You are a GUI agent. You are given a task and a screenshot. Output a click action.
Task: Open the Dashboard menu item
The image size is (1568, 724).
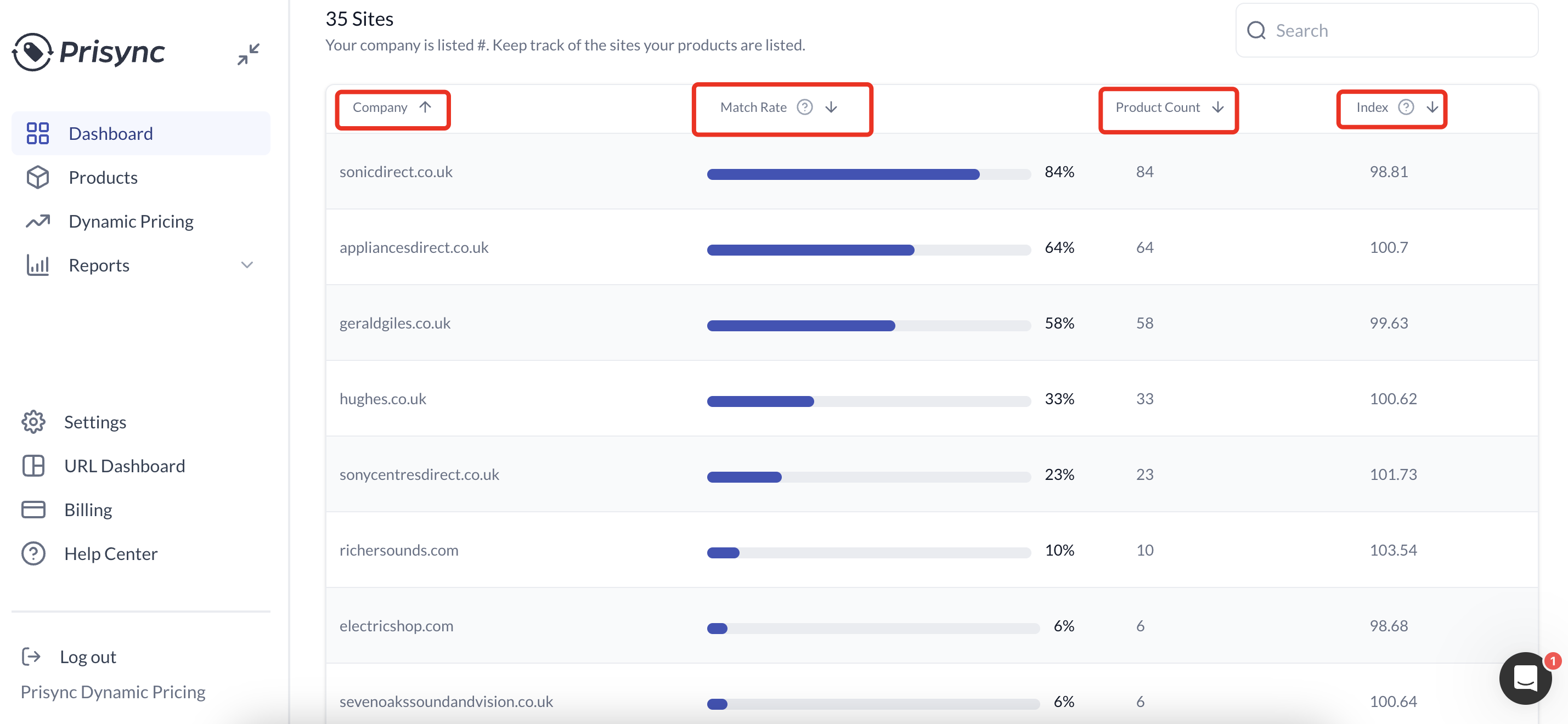(x=140, y=133)
